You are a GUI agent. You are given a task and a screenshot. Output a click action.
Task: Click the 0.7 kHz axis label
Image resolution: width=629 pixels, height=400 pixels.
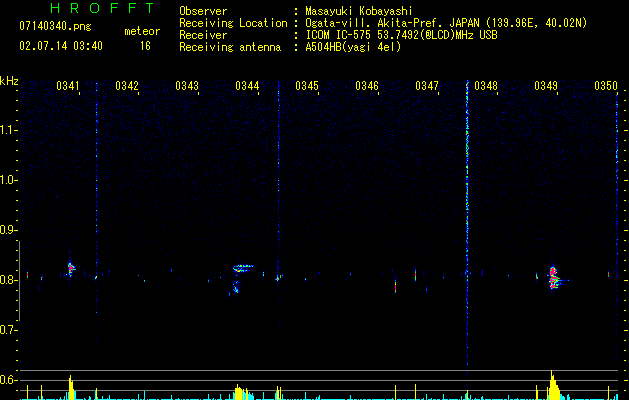(8, 330)
